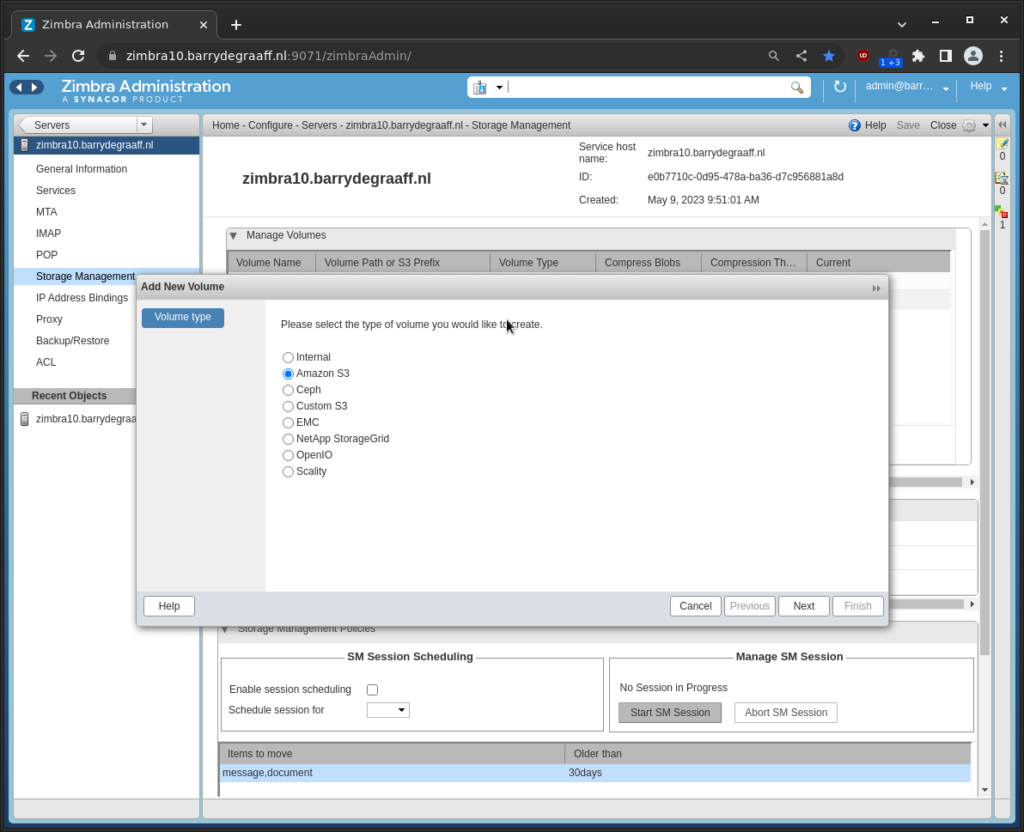Select the Custom S3 volume type
The image size is (1024, 832).
288,406
